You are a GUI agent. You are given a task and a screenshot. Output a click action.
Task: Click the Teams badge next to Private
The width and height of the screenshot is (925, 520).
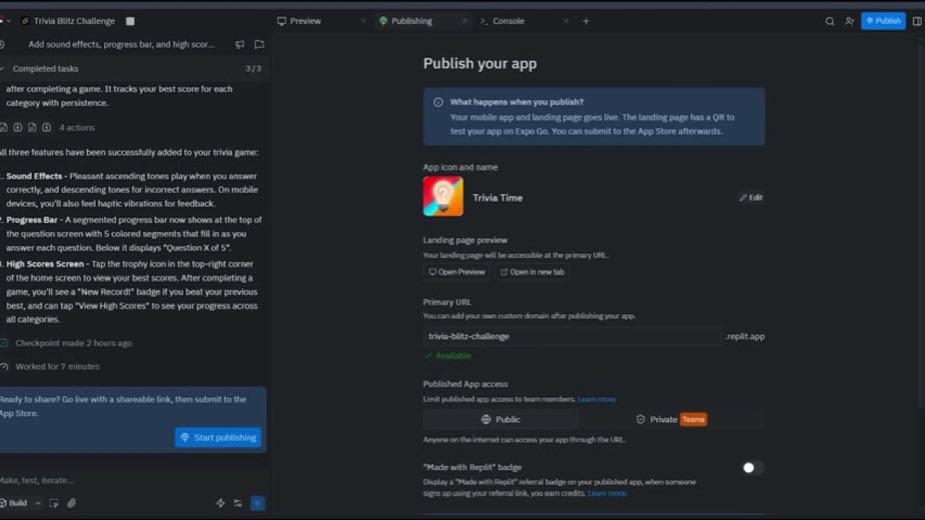[x=693, y=420]
